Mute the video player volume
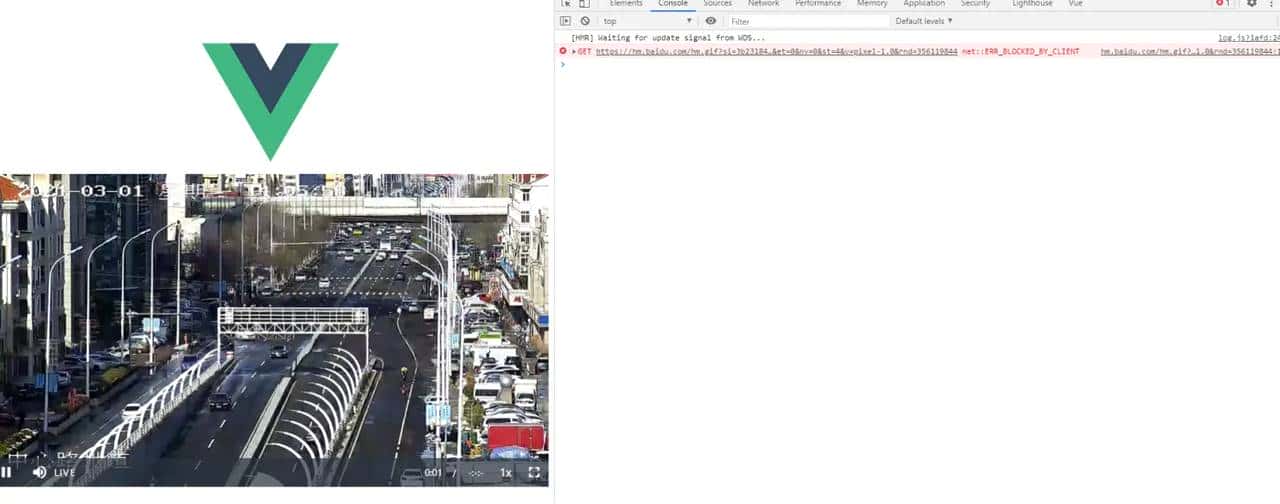This screenshot has width=1280, height=504. coord(40,472)
